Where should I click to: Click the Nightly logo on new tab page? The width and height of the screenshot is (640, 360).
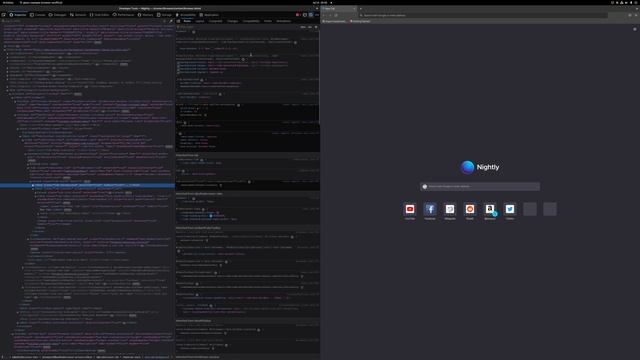[480, 167]
